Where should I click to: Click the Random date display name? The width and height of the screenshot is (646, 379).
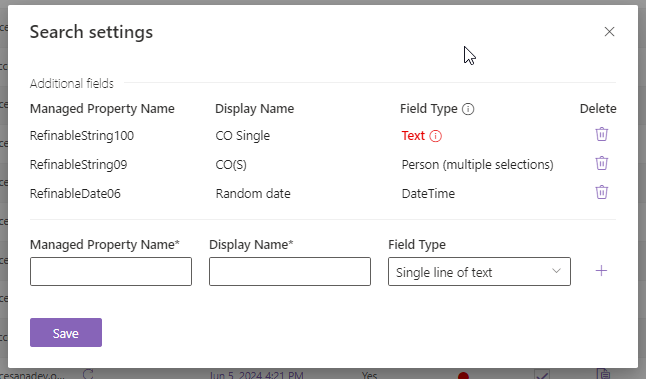pyautogui.click(x=253, y=193)
